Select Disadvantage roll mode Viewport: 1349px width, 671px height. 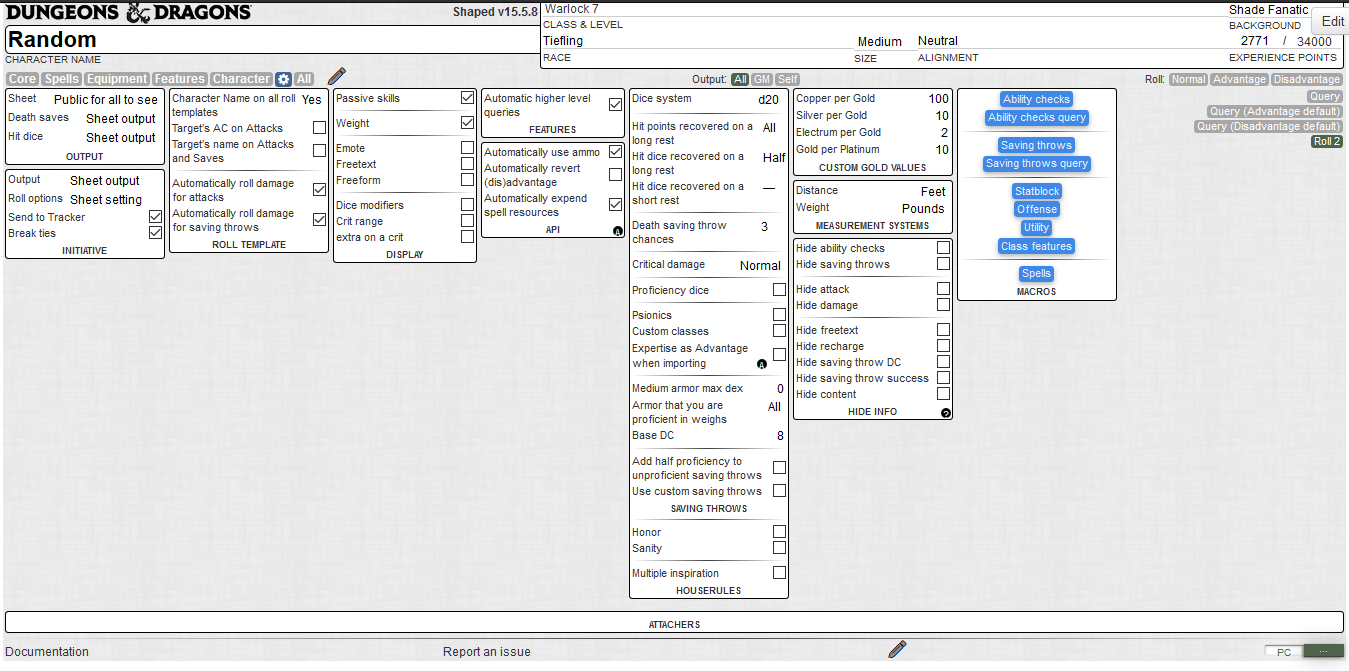(x=1307, y=79)
